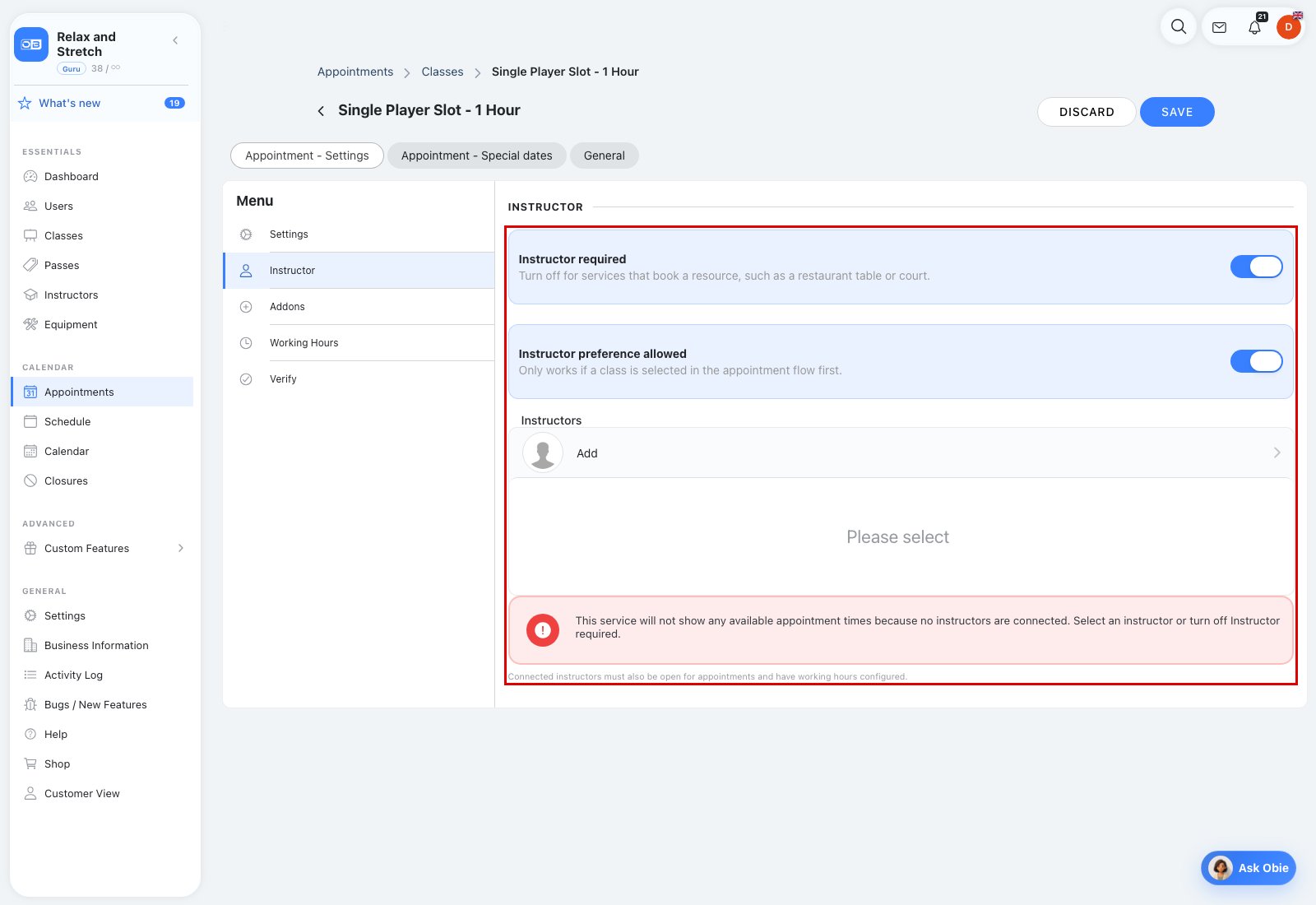1316x905 pixels.
Task: Click the Passes ticket icon
Action: pos(30,265)
